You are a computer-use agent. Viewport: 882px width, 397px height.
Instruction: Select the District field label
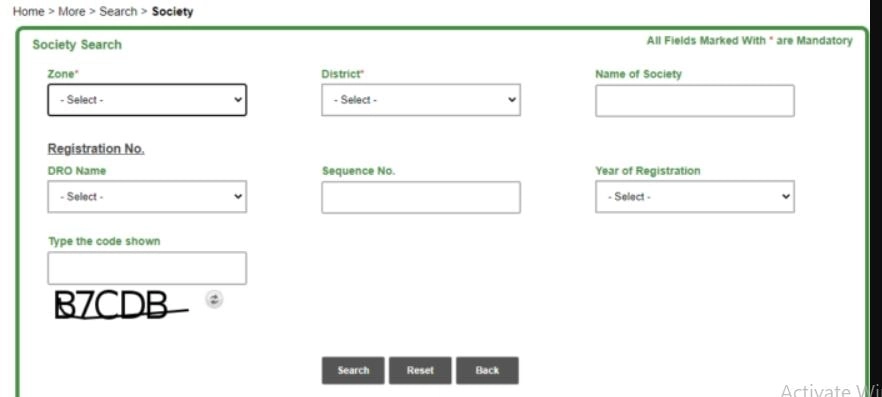point(343,74)
